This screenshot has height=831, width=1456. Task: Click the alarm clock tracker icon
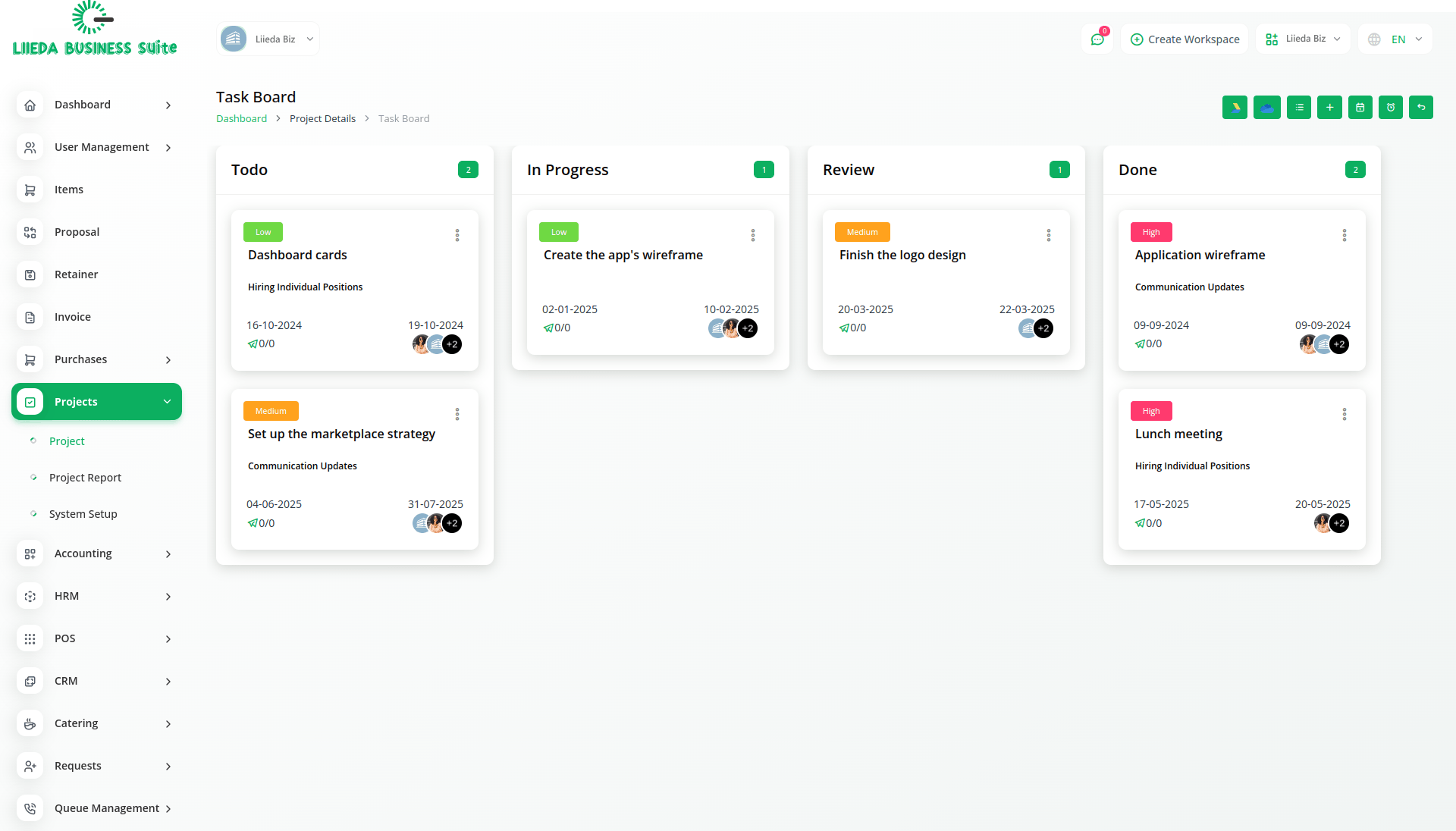click(x=1391, y=108)
